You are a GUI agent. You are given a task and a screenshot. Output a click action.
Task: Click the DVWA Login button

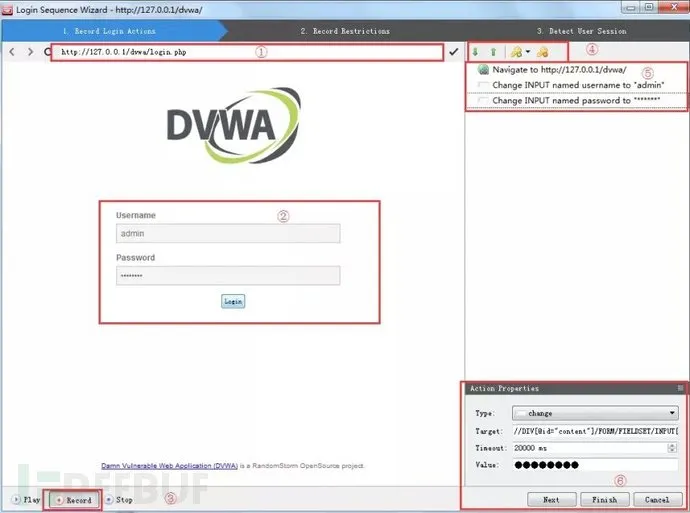click(233, 301)
